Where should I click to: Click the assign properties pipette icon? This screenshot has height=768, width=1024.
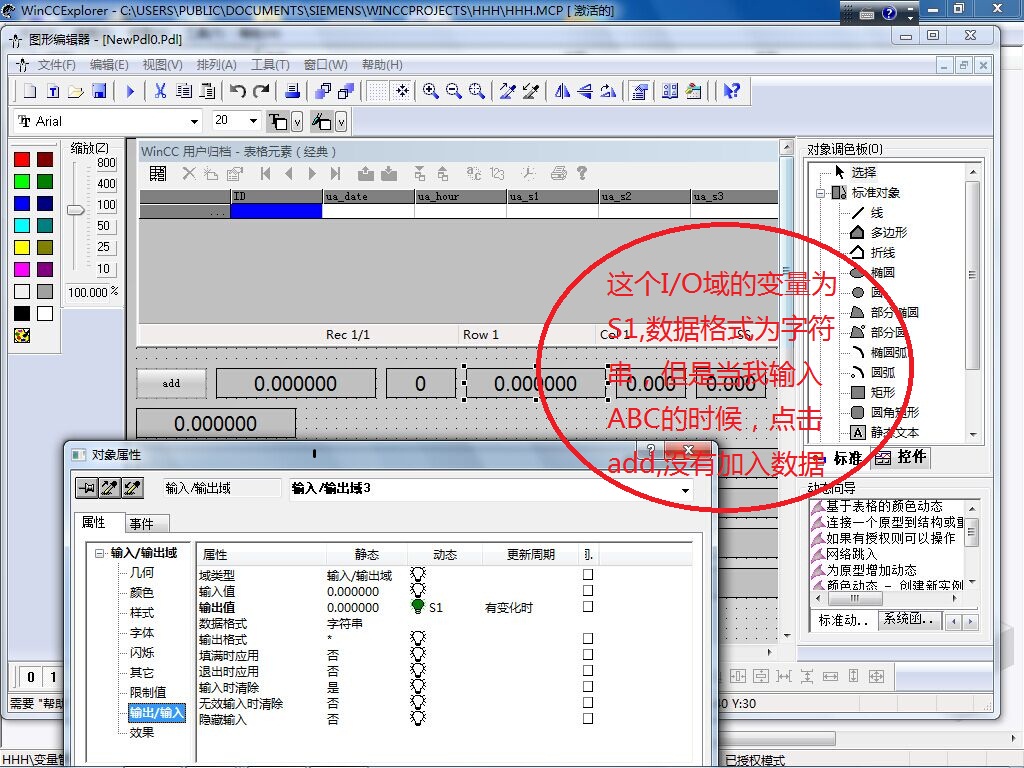point(132,488)
